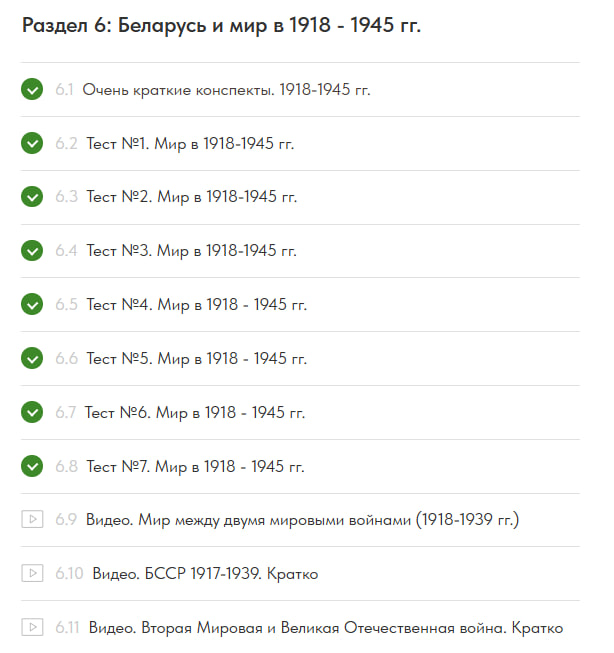Open Тест №1. Мир в 1918-1945 гг.
This screenshot has width=614, height=653.
pos(190,144)
